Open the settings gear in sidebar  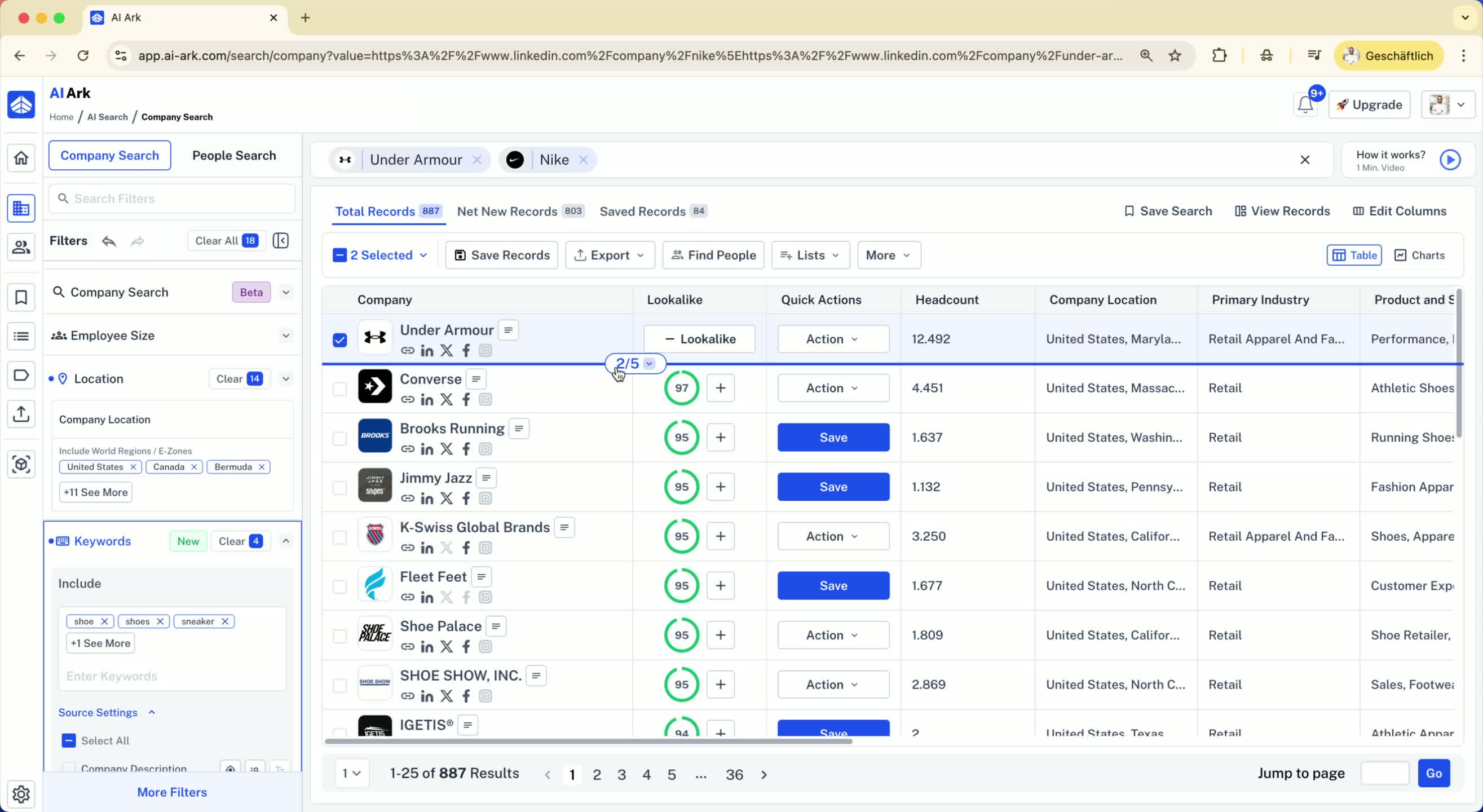(x=21, y=793)
